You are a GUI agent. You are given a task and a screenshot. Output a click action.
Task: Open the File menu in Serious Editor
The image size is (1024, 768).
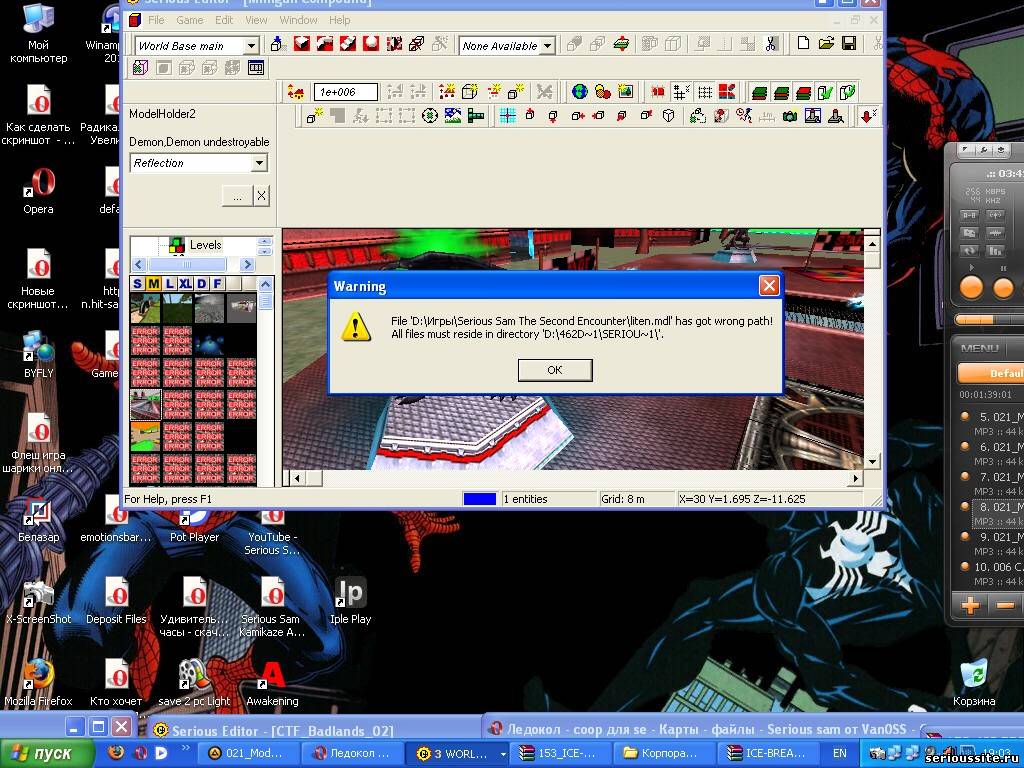[x=156, y=20]
